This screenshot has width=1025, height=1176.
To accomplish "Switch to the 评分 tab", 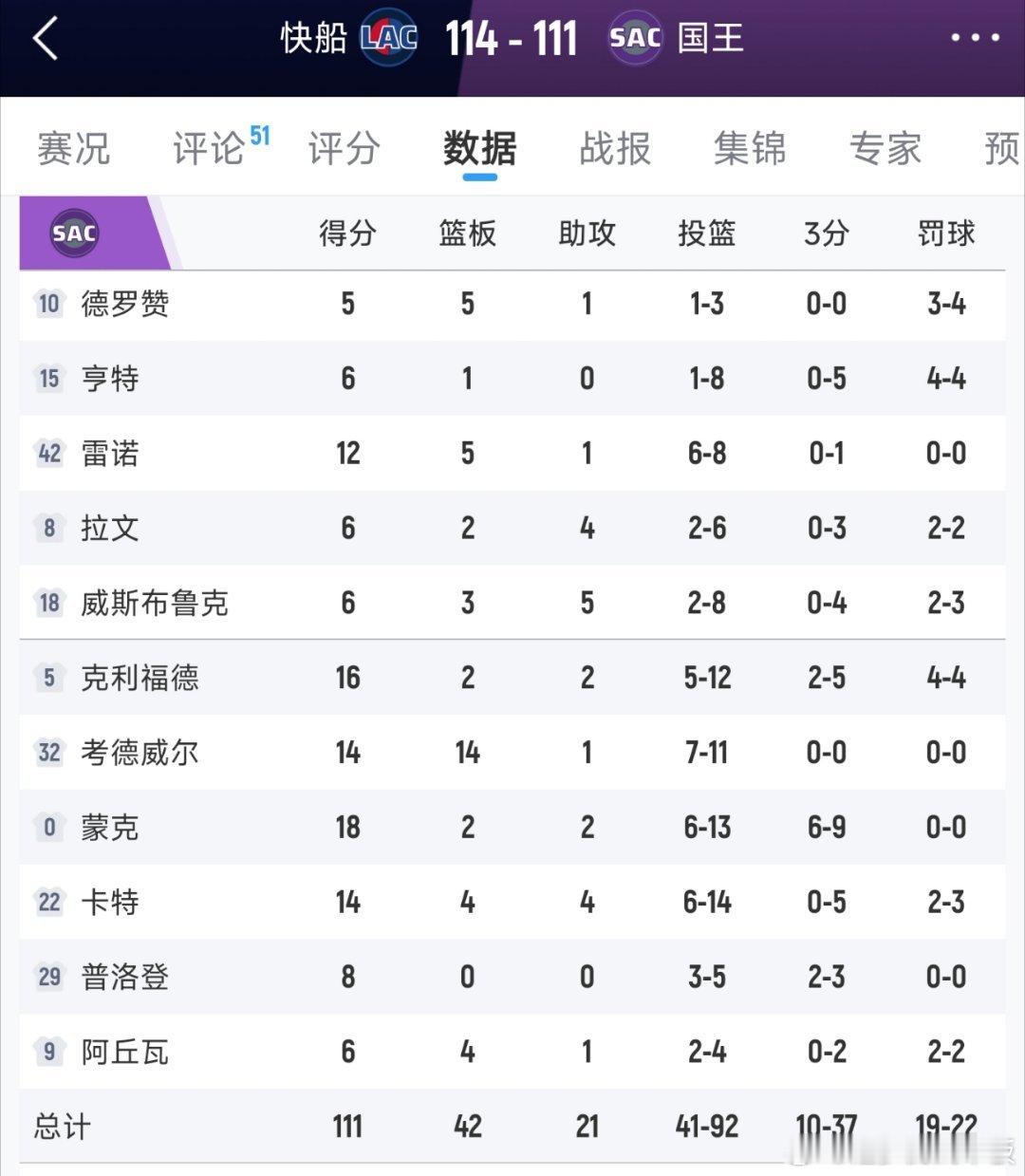I will click(x=344, y=149).
